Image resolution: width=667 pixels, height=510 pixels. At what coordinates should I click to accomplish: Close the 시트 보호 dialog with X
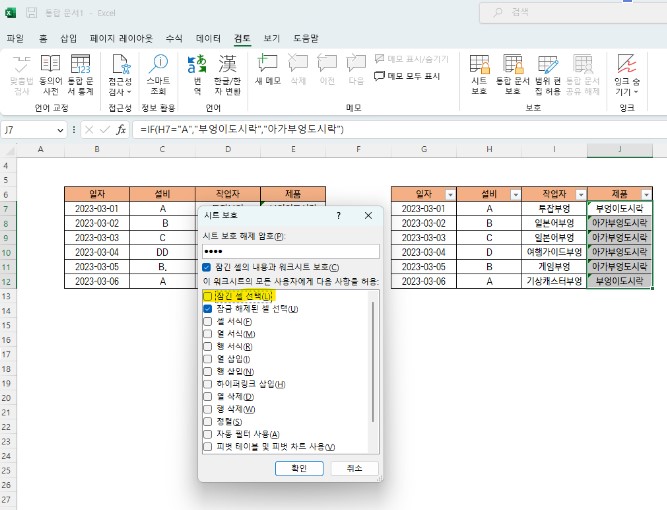pyautogui.click(x=368, y=216)
